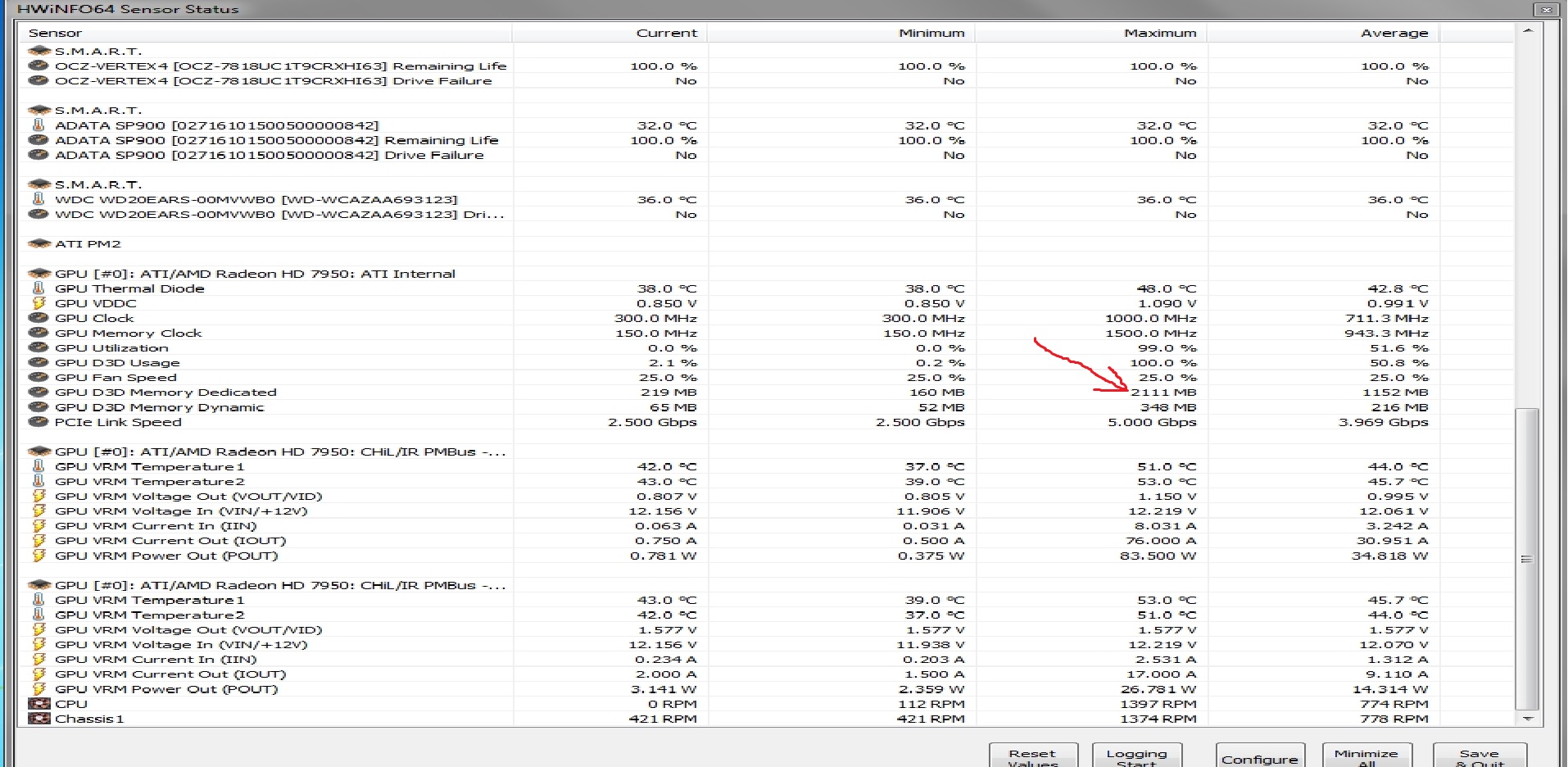Click the 421 RPM current Chassis1 value
Screen dimensions: 1568x767
coord(663,719)
